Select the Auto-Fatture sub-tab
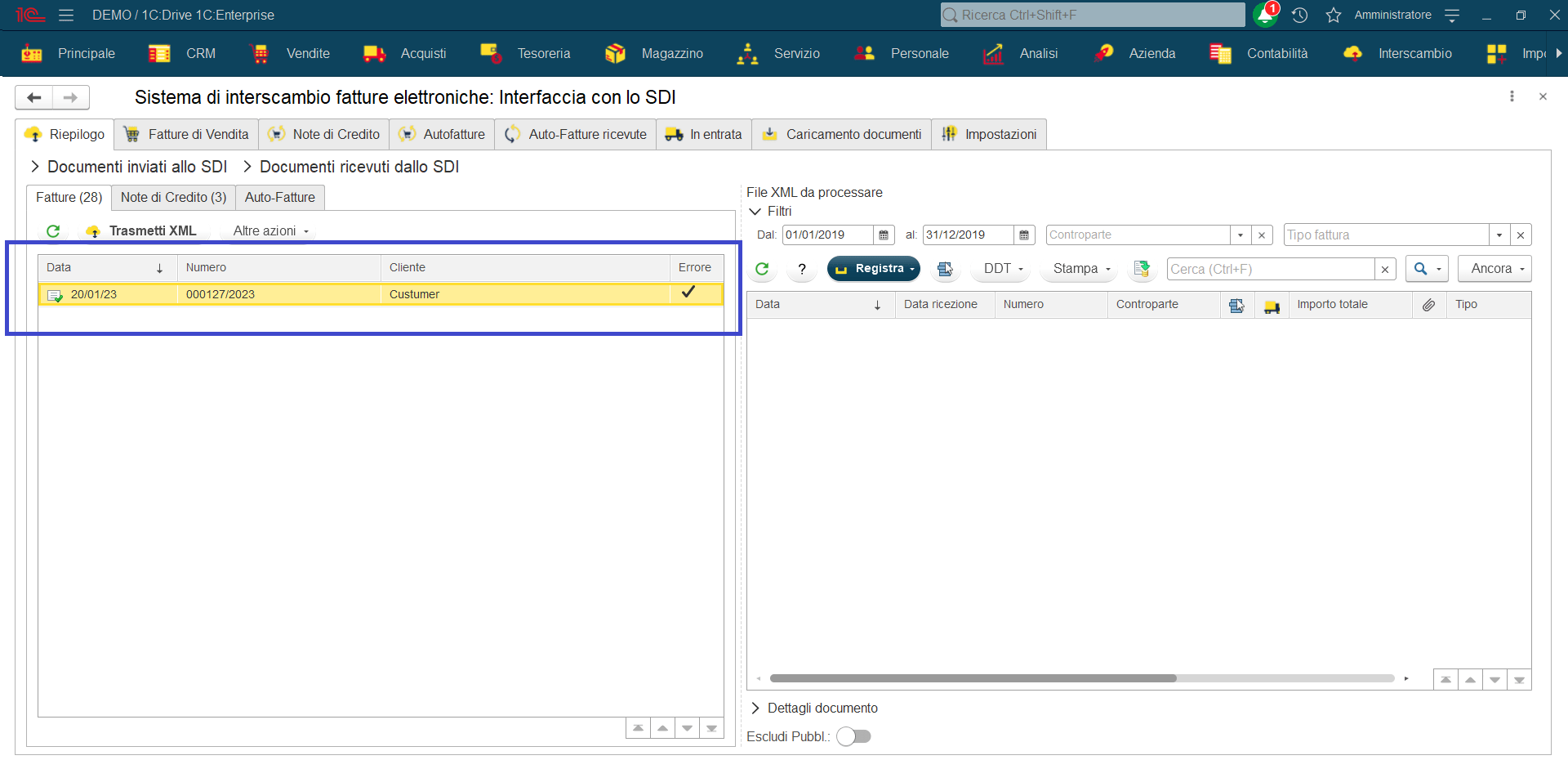 [x=280, y=198]
